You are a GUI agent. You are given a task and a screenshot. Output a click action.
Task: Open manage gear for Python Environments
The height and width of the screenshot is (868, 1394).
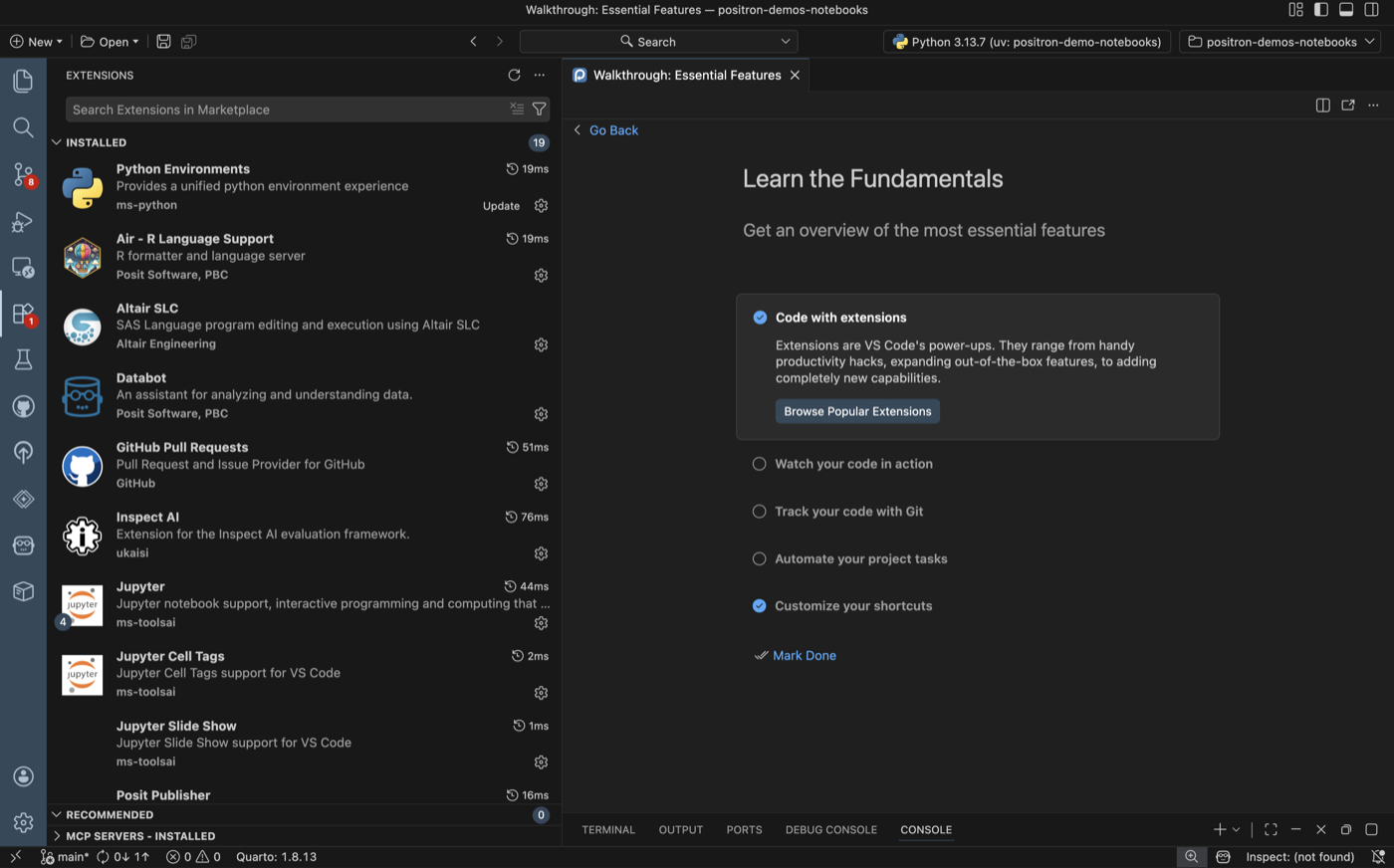tap(541, 205)
